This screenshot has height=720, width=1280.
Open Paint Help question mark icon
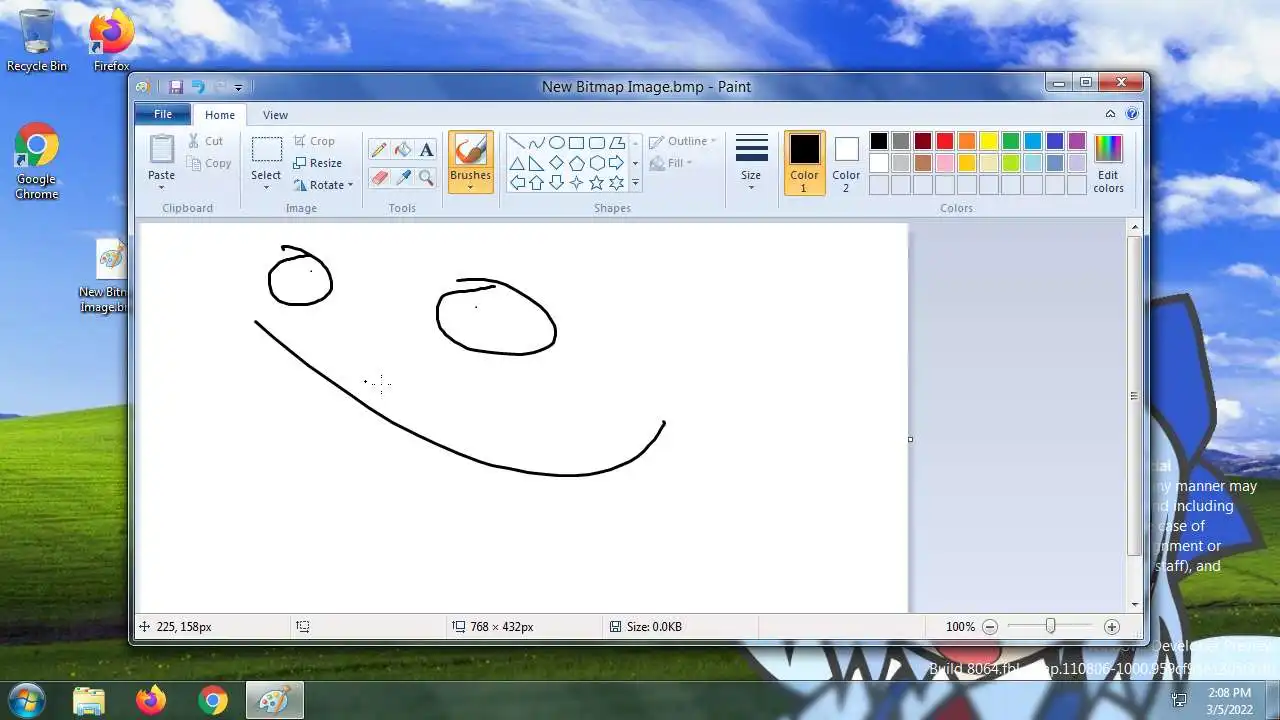click(x=1132, y=114)
